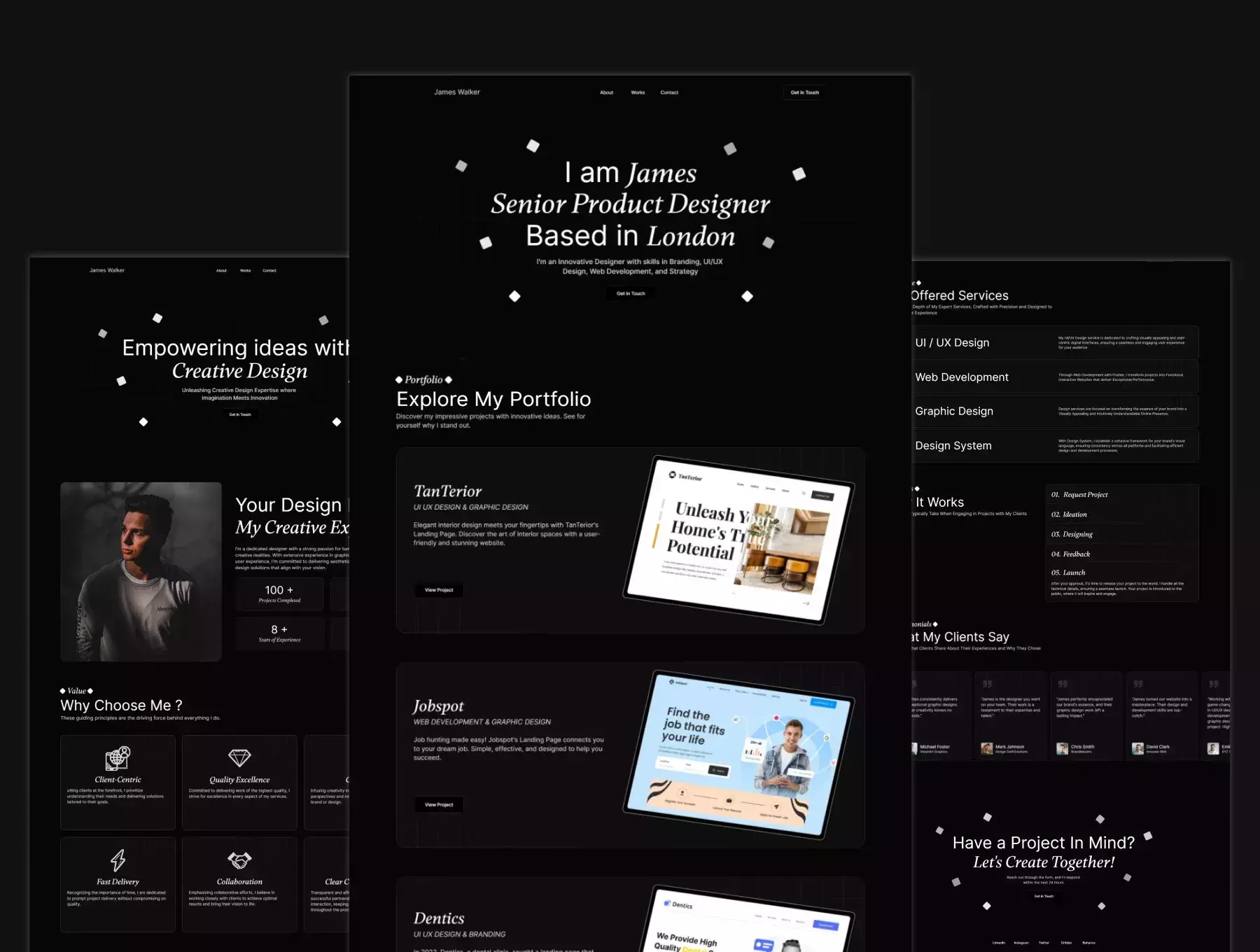This screenshot has height=952, width=1260.
Task: Click the Client-Centric globe icon
Action: [118, 758]
